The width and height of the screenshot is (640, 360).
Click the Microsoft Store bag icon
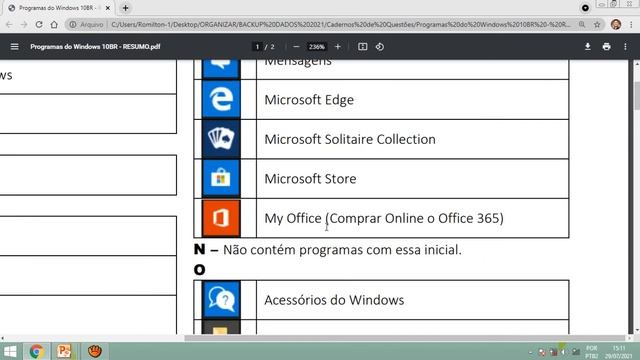click(x=221, y=178)
